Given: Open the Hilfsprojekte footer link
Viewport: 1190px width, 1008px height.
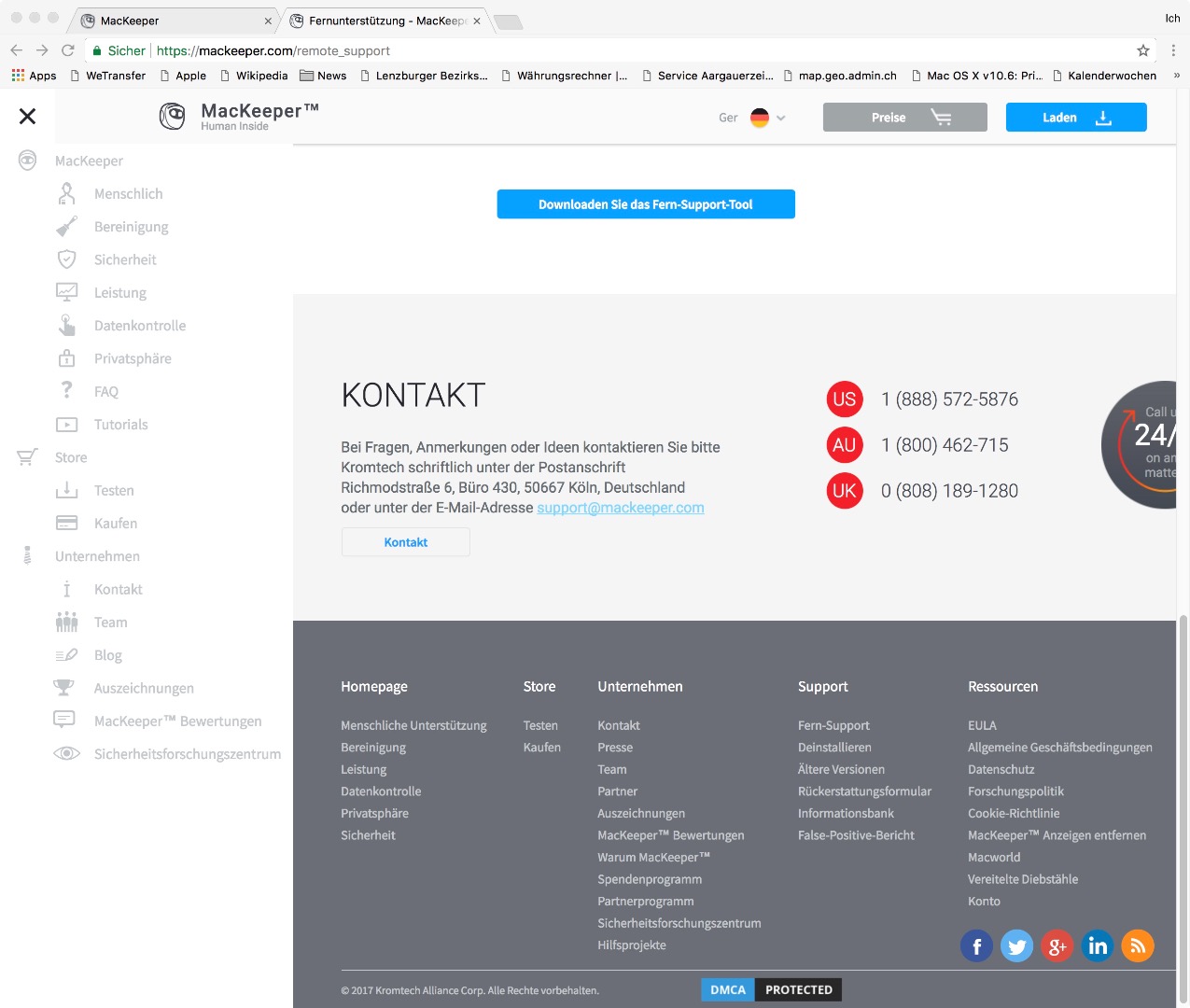Looking at the screenshot, I should (x=632, y=945).
